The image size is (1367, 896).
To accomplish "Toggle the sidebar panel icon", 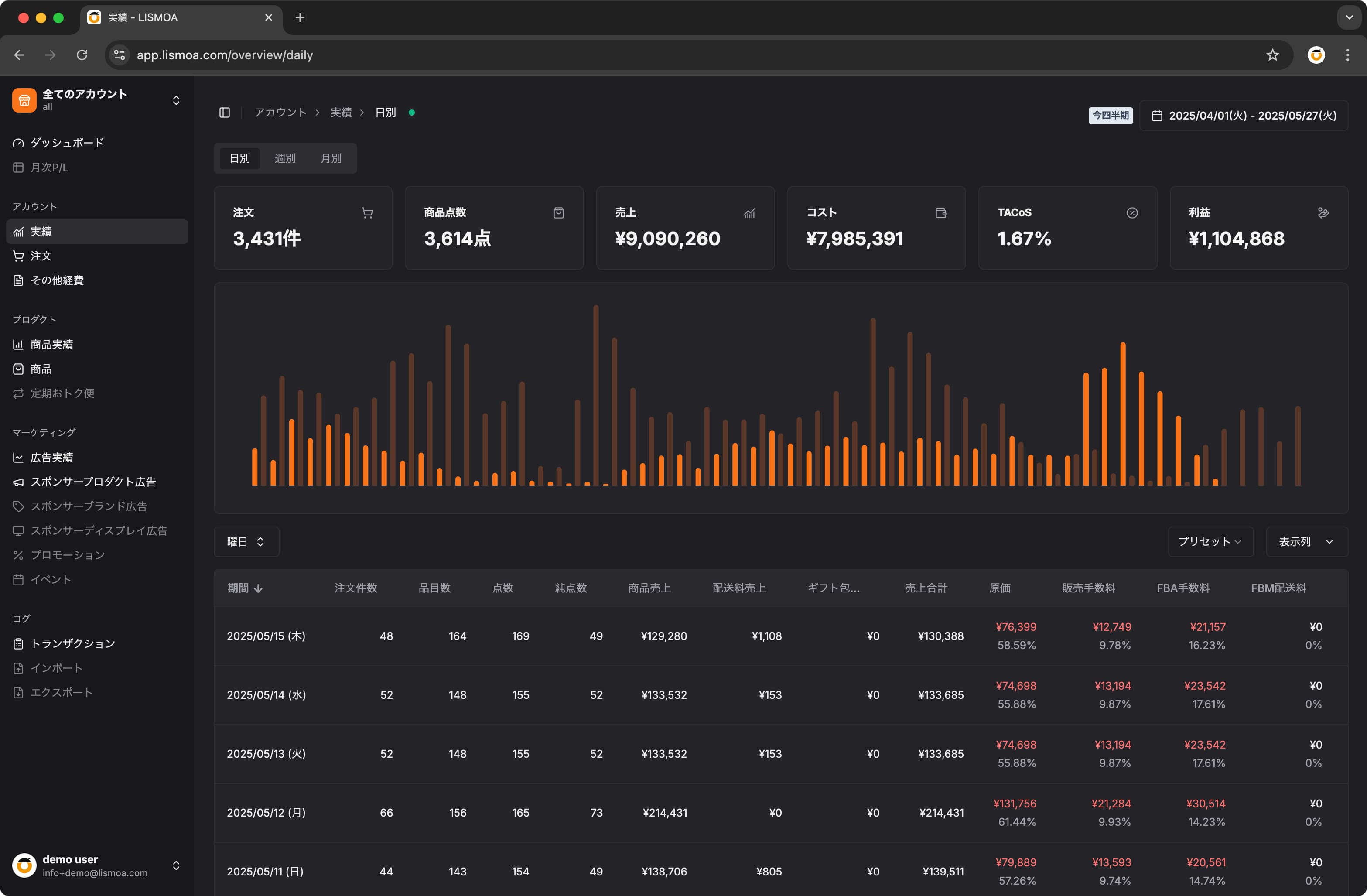I will click(x=225, y=113).
